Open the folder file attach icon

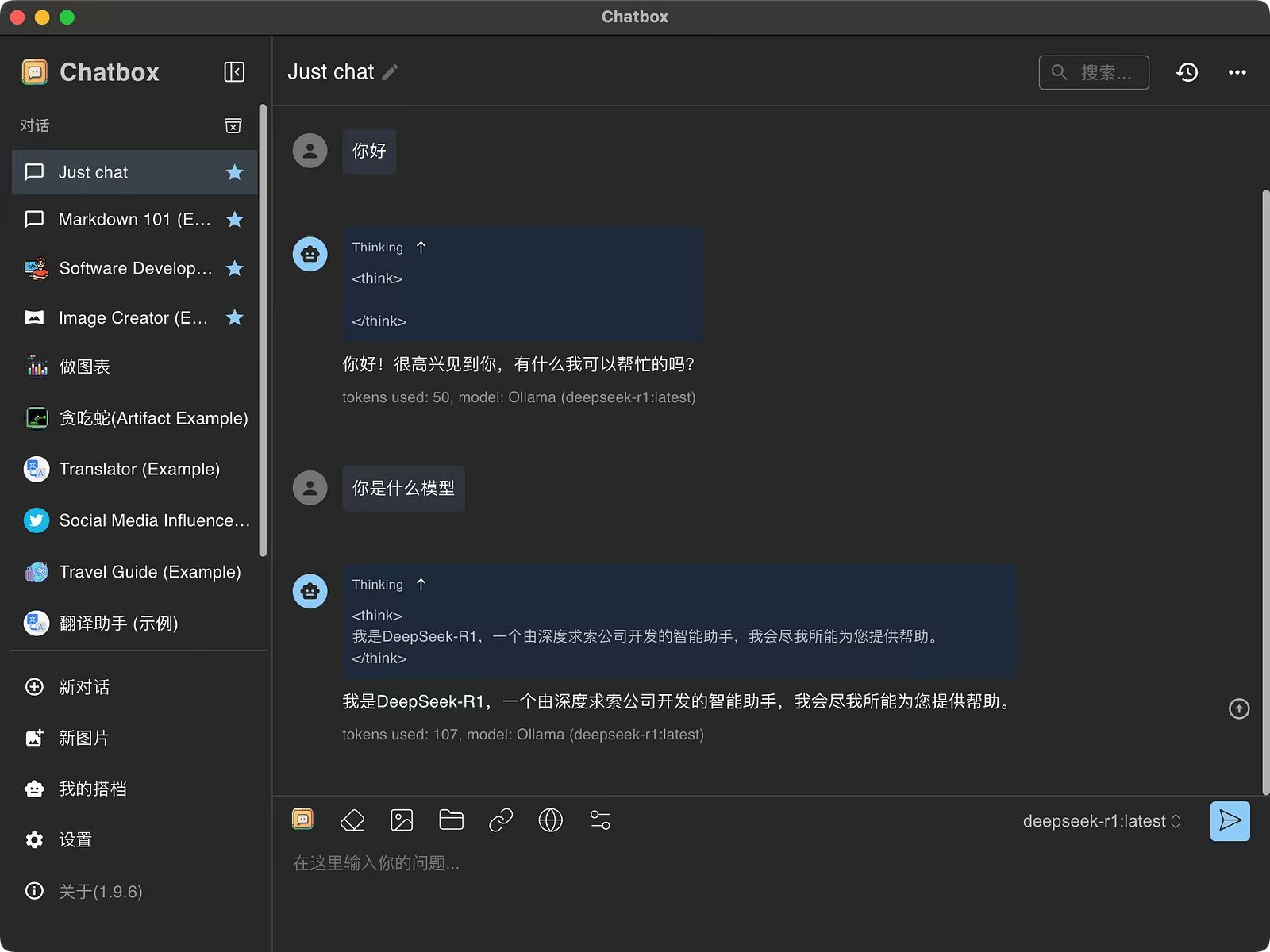point(451,820)
